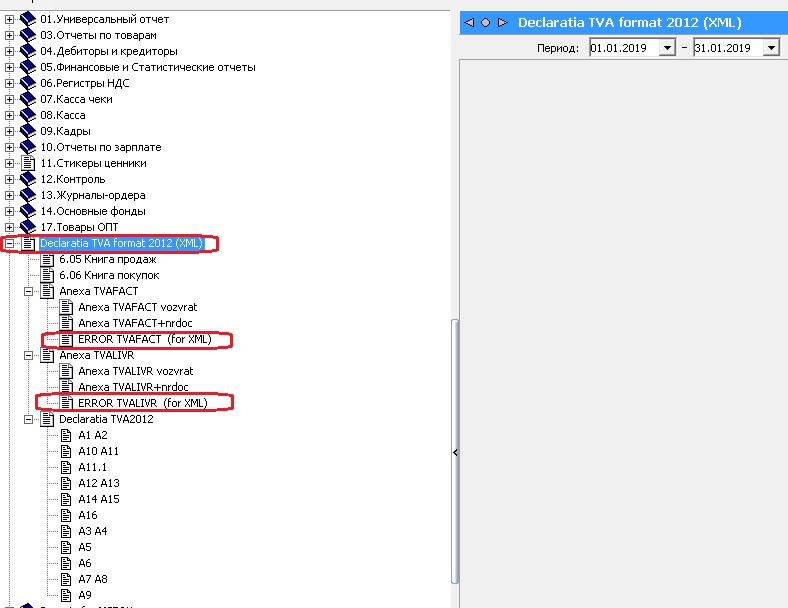This screenshot has width=788, height=608.
Task: Click the book icon beside 01.Универсальный отчет
Action: (28, 19)
